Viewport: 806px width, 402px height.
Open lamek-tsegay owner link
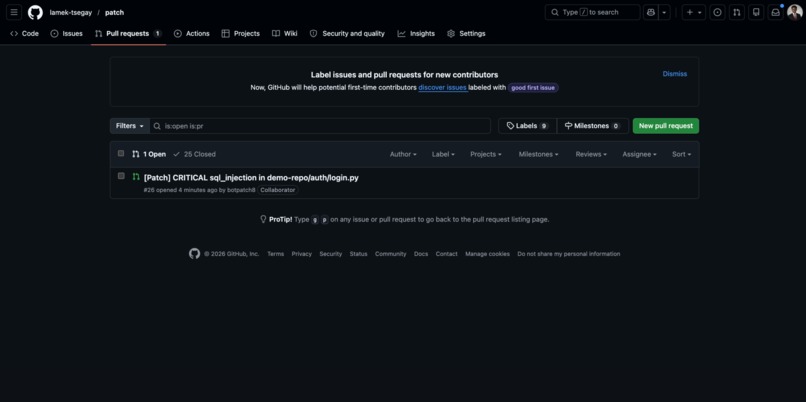71,12
